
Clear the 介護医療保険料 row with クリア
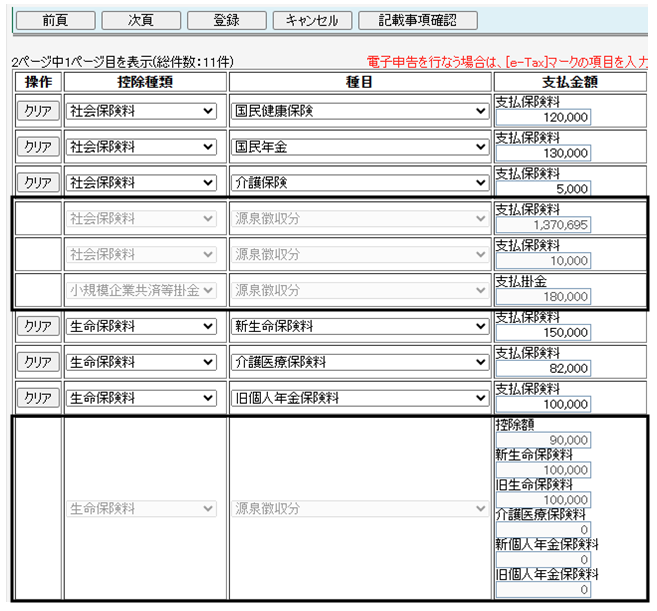(x=38, y=362)
